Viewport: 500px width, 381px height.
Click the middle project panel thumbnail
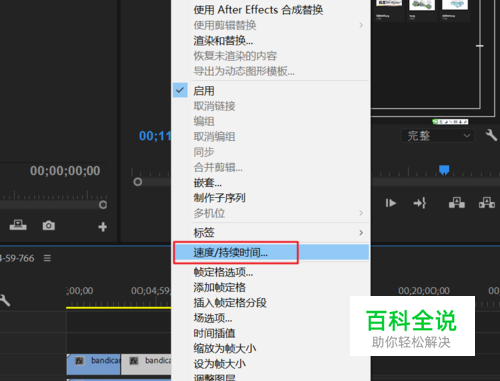pos(422,5)
